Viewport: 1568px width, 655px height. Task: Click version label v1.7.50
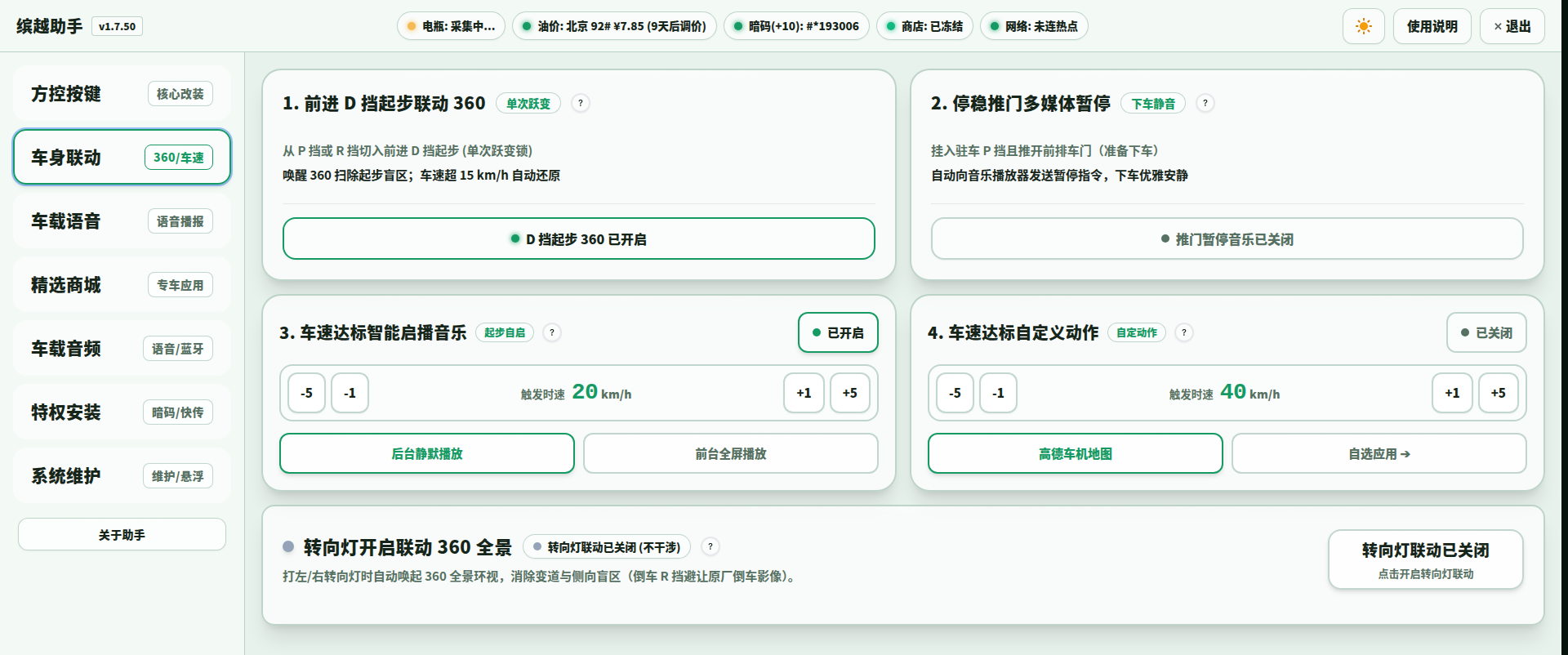tap(118, 26)
